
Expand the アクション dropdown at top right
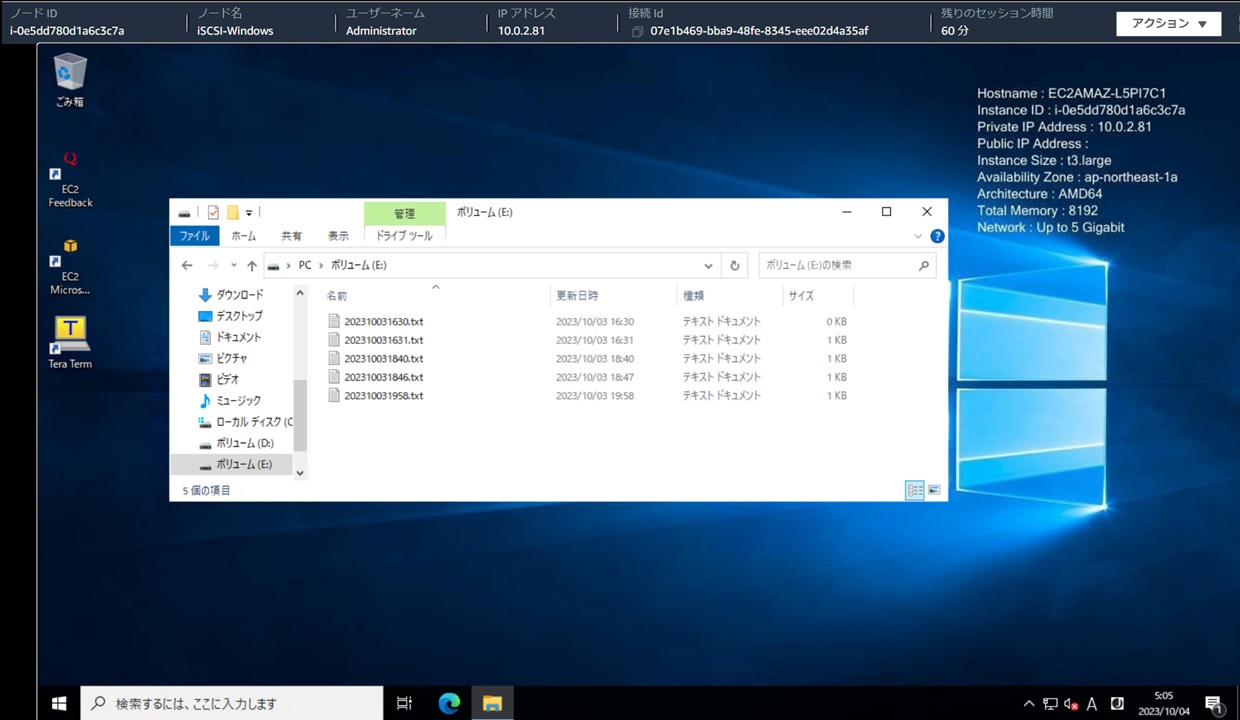1168,23
